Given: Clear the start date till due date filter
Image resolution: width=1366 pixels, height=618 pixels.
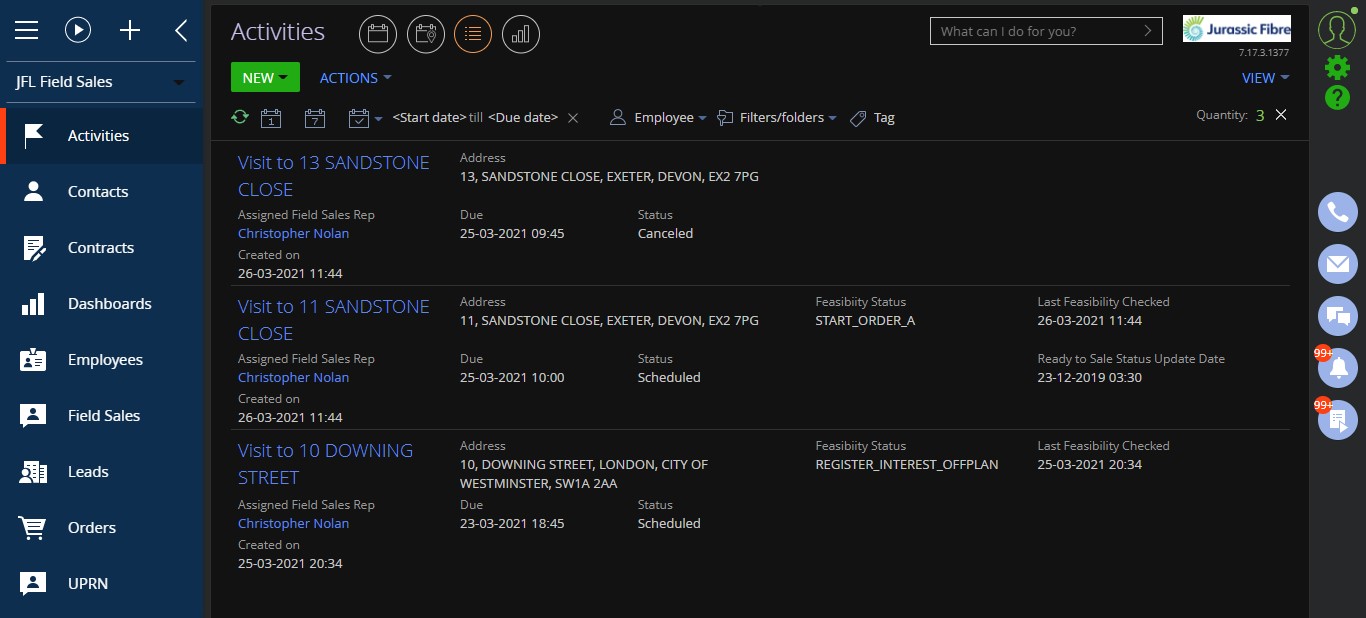Looking at the screenshot, I should 573,118.
